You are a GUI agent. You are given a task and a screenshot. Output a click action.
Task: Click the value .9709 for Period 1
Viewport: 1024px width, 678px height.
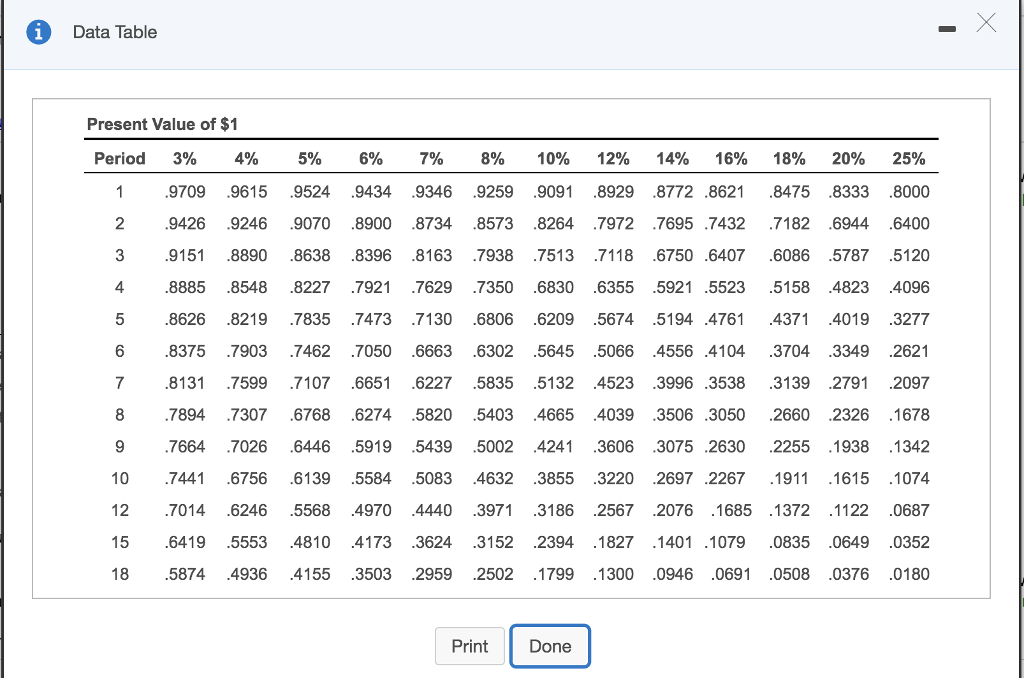click(x=187, y=191)
